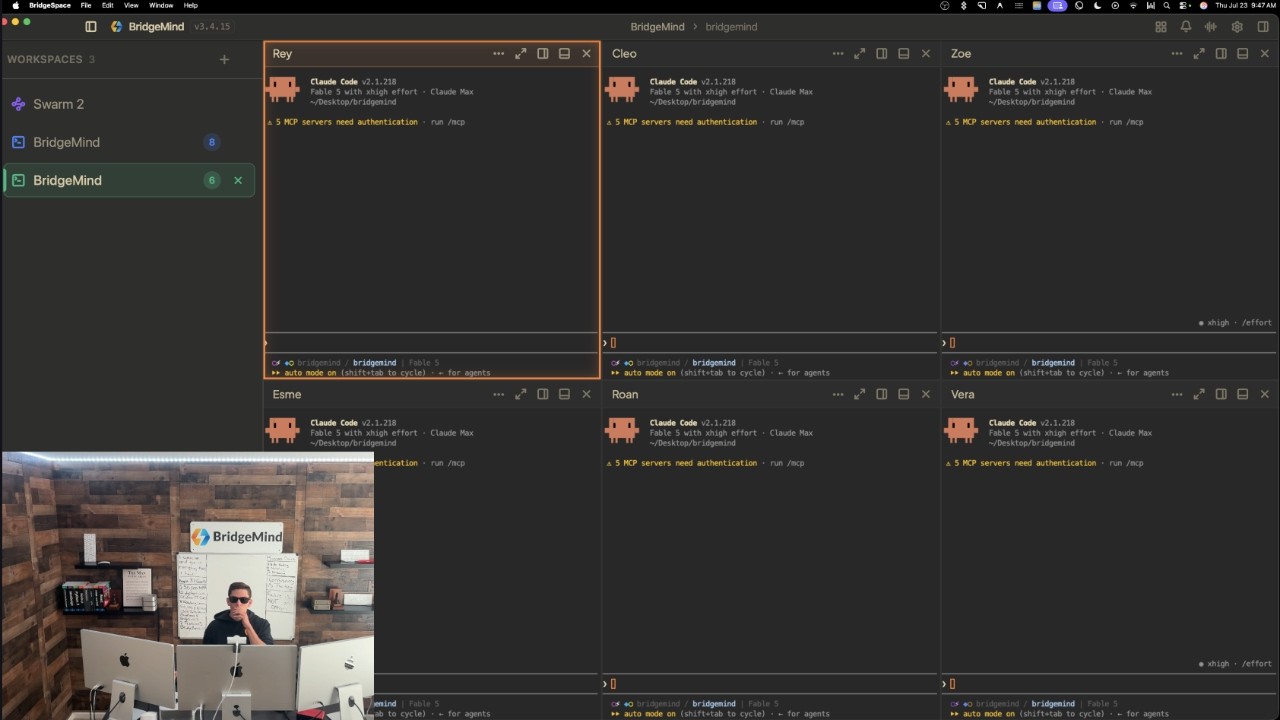Open the settings gear in the toolbar
The width and height of the screenshot is (1280, 720).
point(1237,27)
